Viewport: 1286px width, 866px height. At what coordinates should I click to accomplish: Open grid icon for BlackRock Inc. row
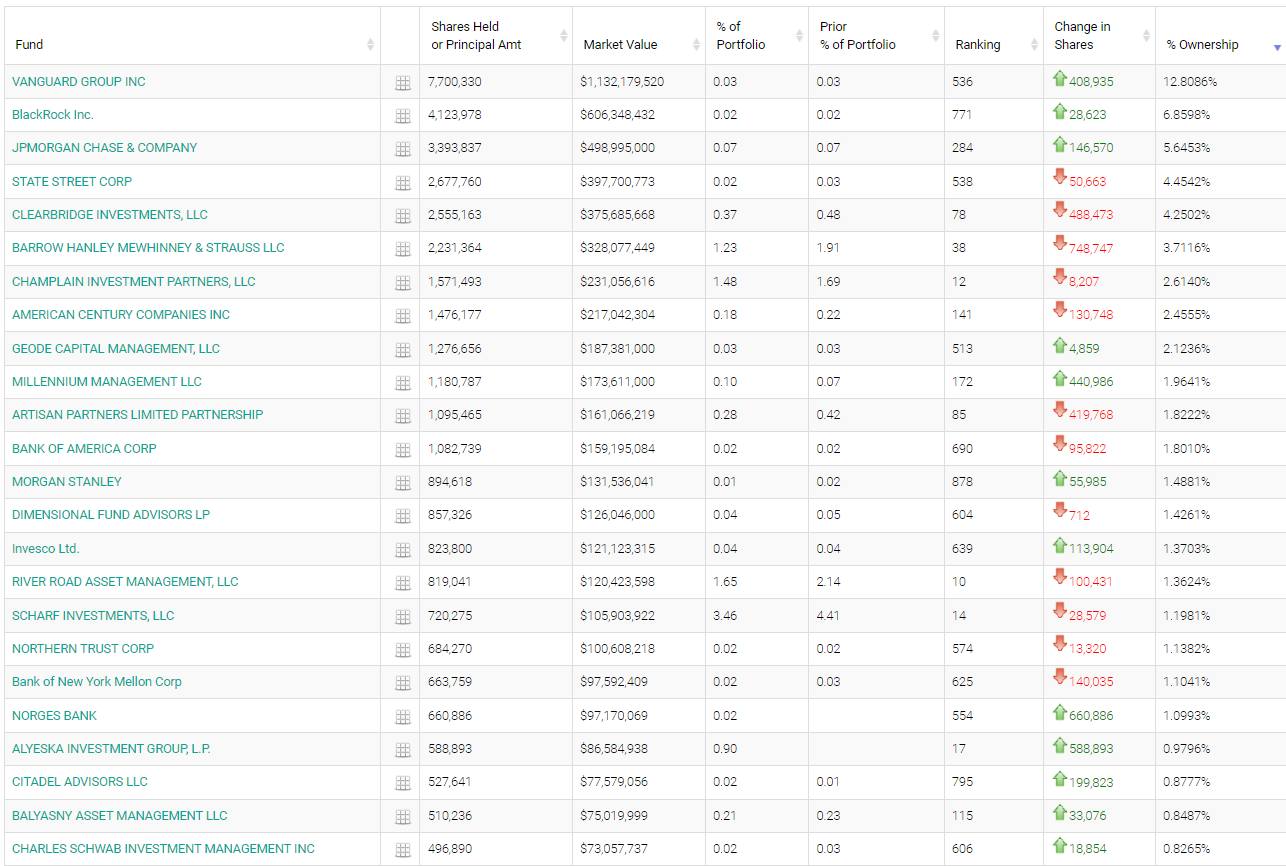pos(403,116)
